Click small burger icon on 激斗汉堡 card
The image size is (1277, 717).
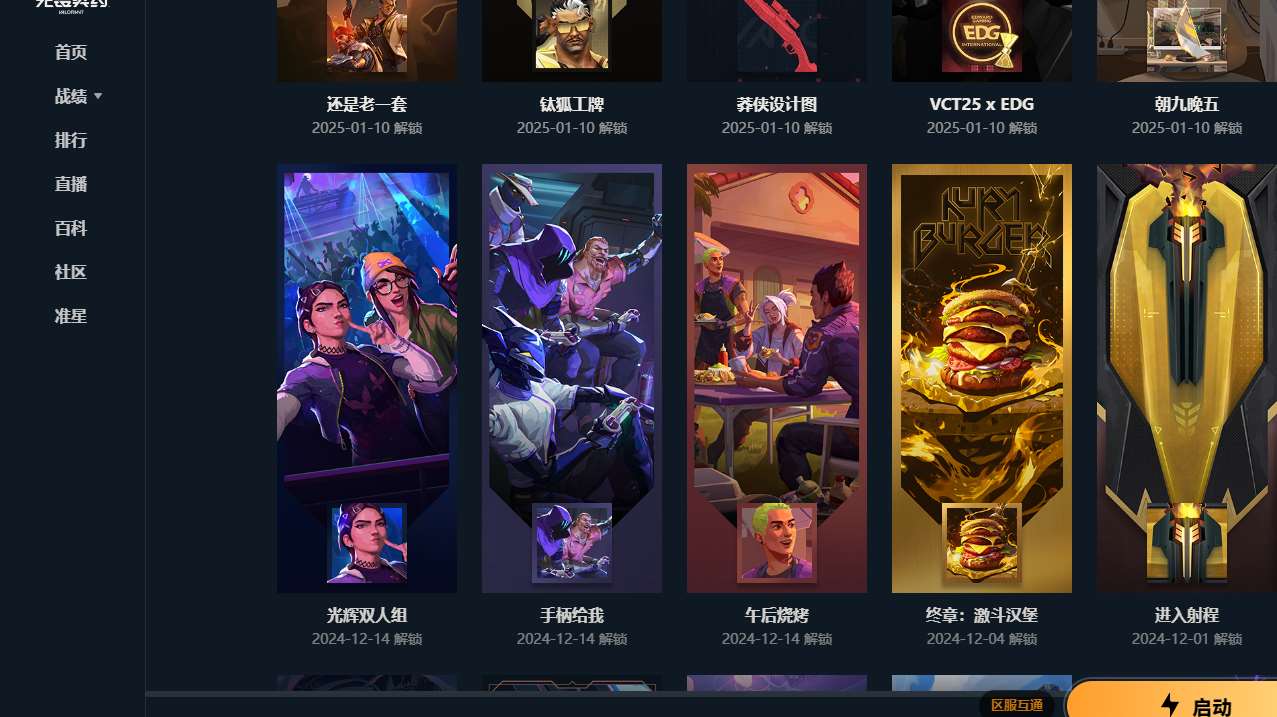pyautogui.click(x=982, y=543)
